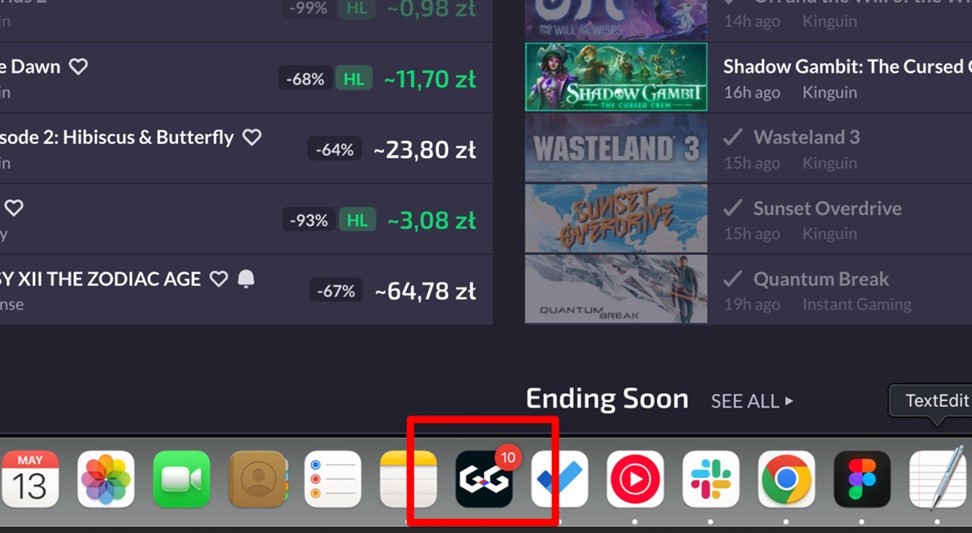Open Figma from the Dock
The image size is (972, 533).
(x=862, y=479)
